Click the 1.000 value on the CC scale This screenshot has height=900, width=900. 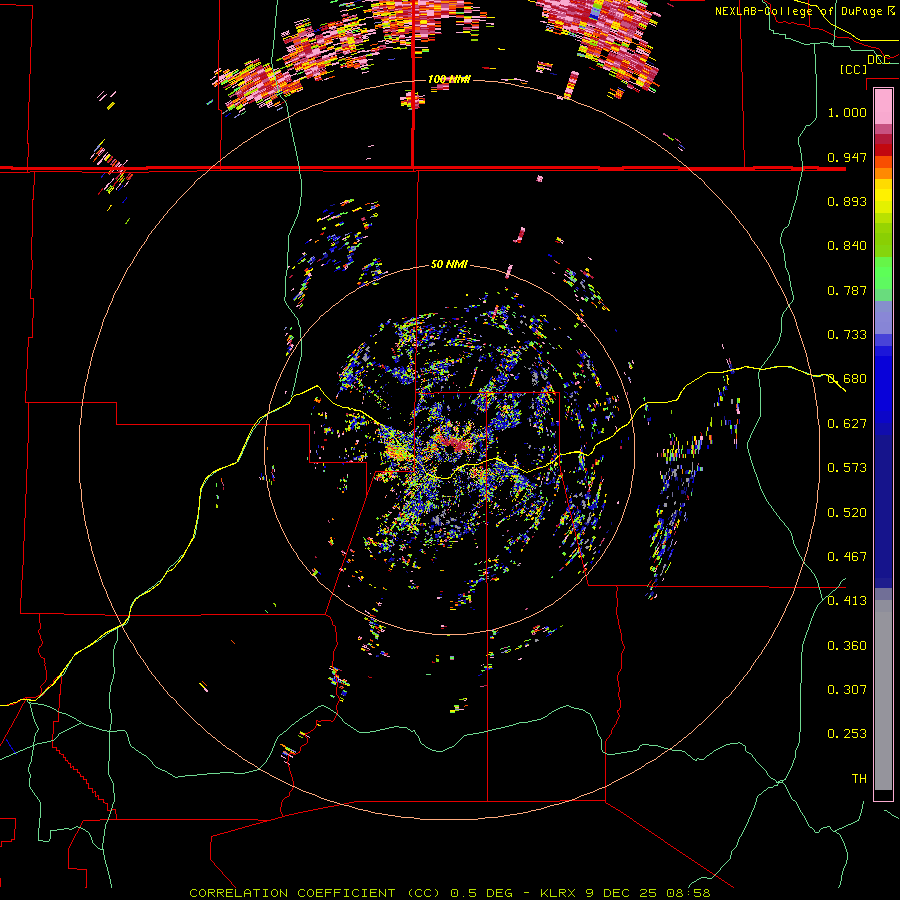[x=847, y=112]
